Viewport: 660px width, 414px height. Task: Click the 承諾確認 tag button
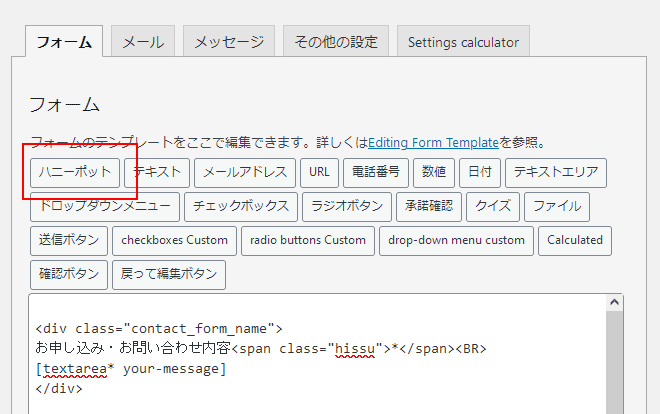[x=429, y=207]
